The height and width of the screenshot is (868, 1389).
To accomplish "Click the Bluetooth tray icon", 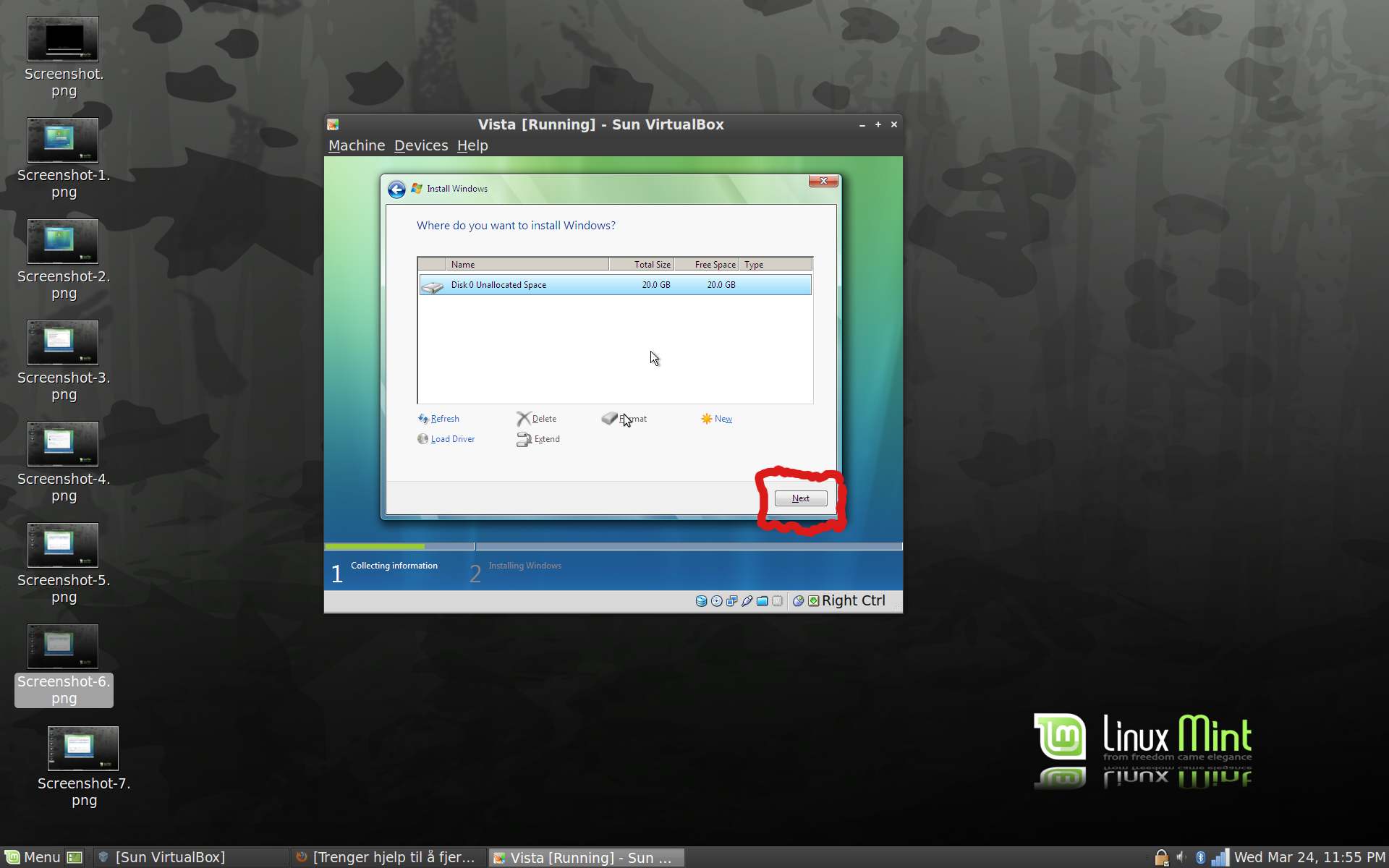I will coord(1201,857).
